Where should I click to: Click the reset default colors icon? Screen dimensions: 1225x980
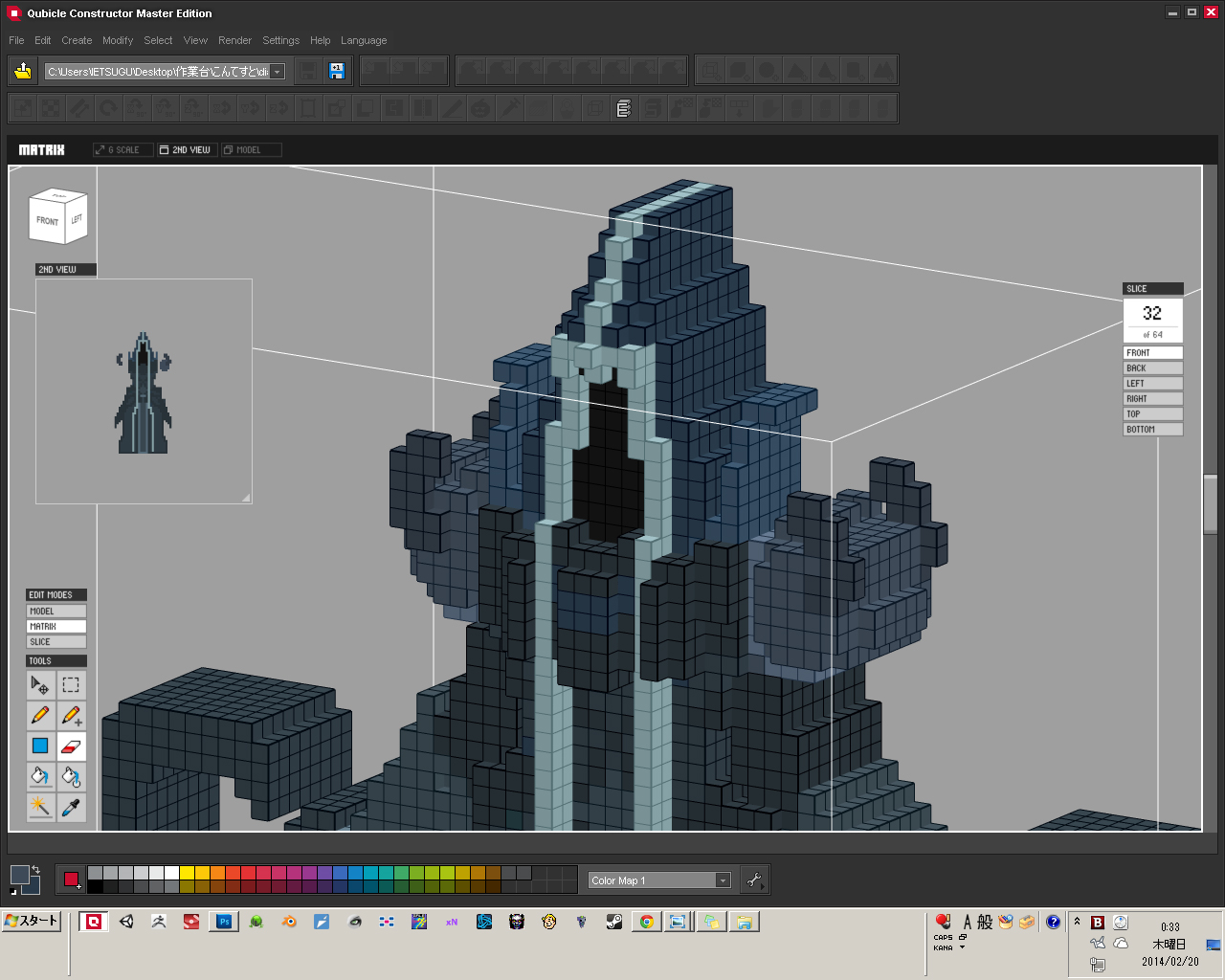point(13,891)
